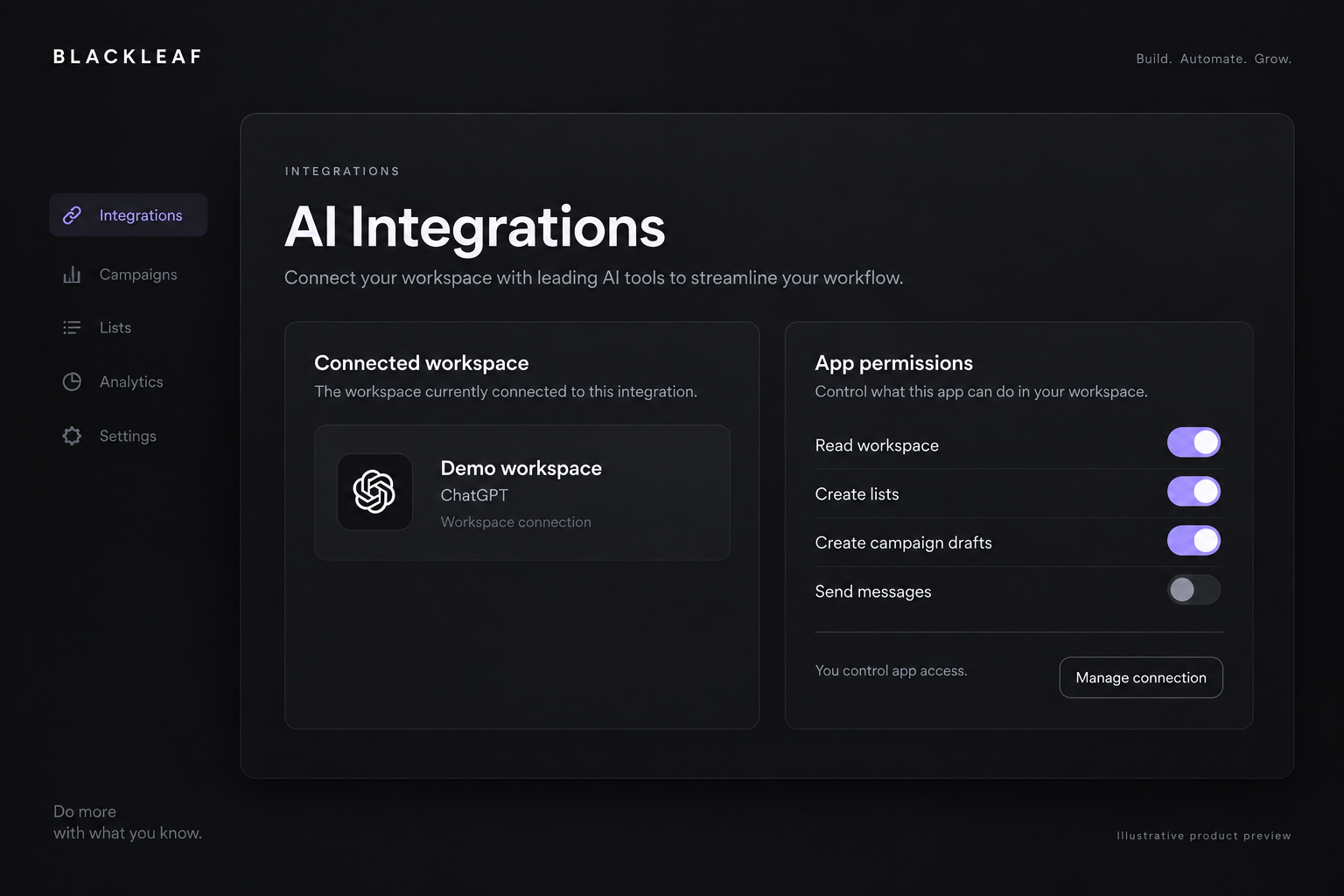Click the 'You control app access.' text
Screen dimensions: 1344x896
[891, 671]
